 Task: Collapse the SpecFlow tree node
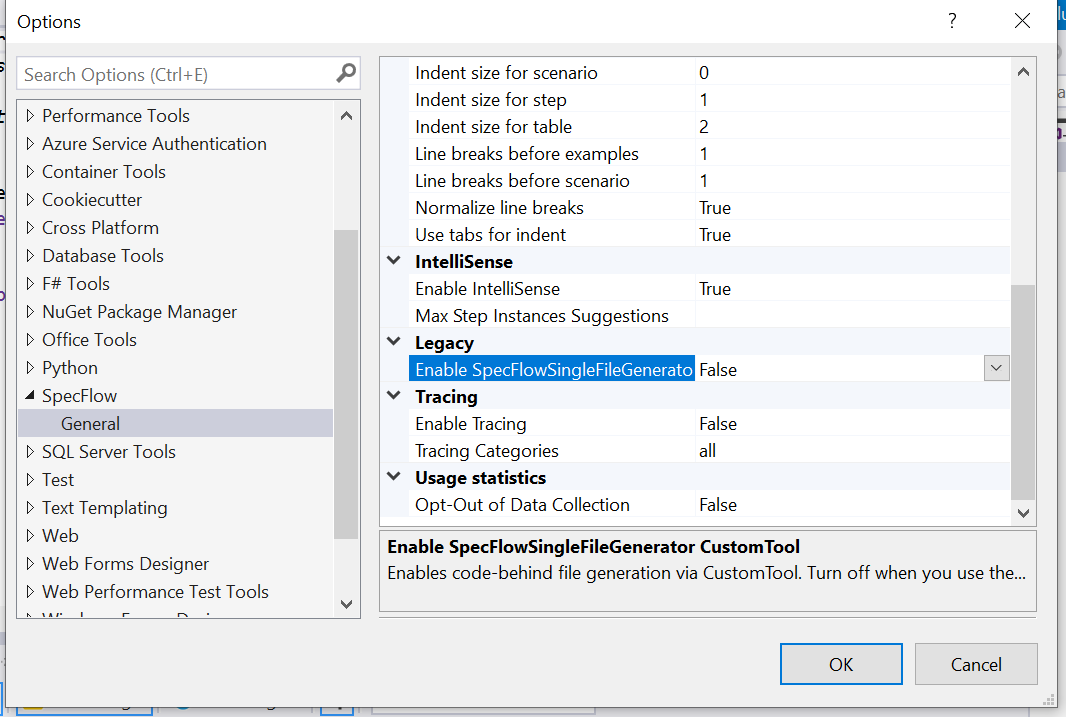point(29,396)
